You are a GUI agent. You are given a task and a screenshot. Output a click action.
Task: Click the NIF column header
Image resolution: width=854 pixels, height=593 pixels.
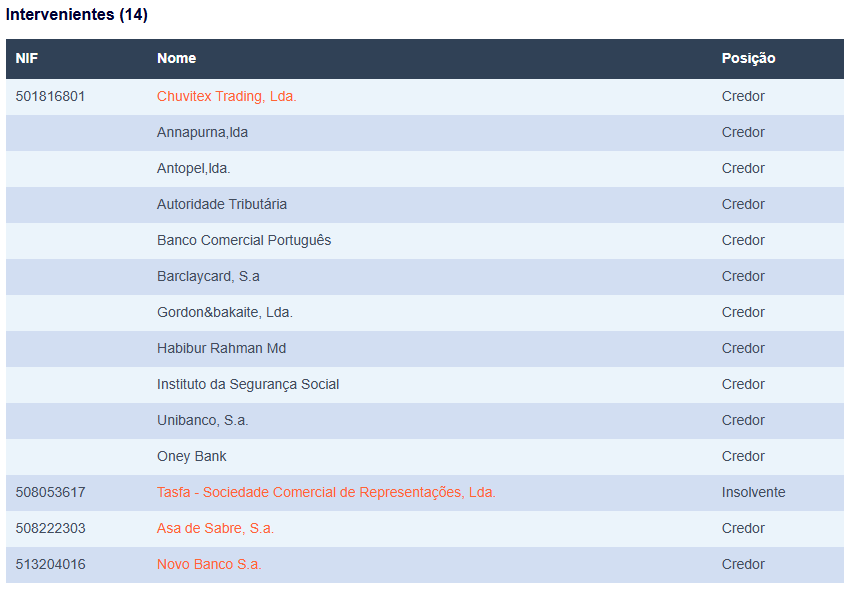27,58
